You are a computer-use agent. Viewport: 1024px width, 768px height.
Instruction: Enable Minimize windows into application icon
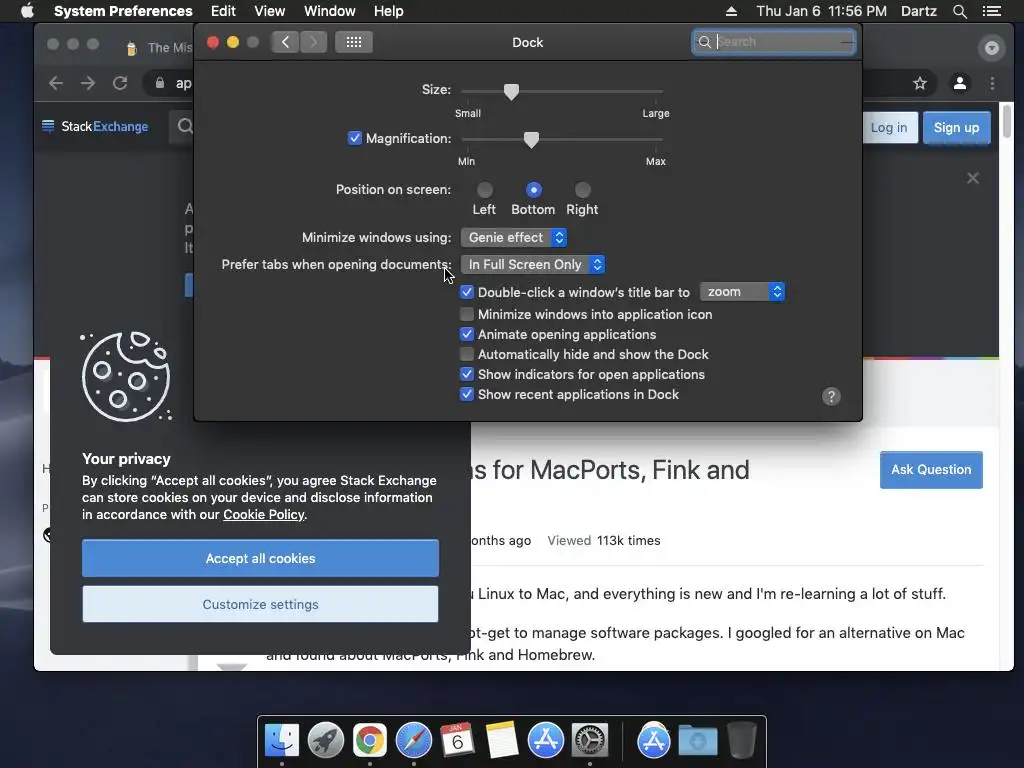(466, 314)
